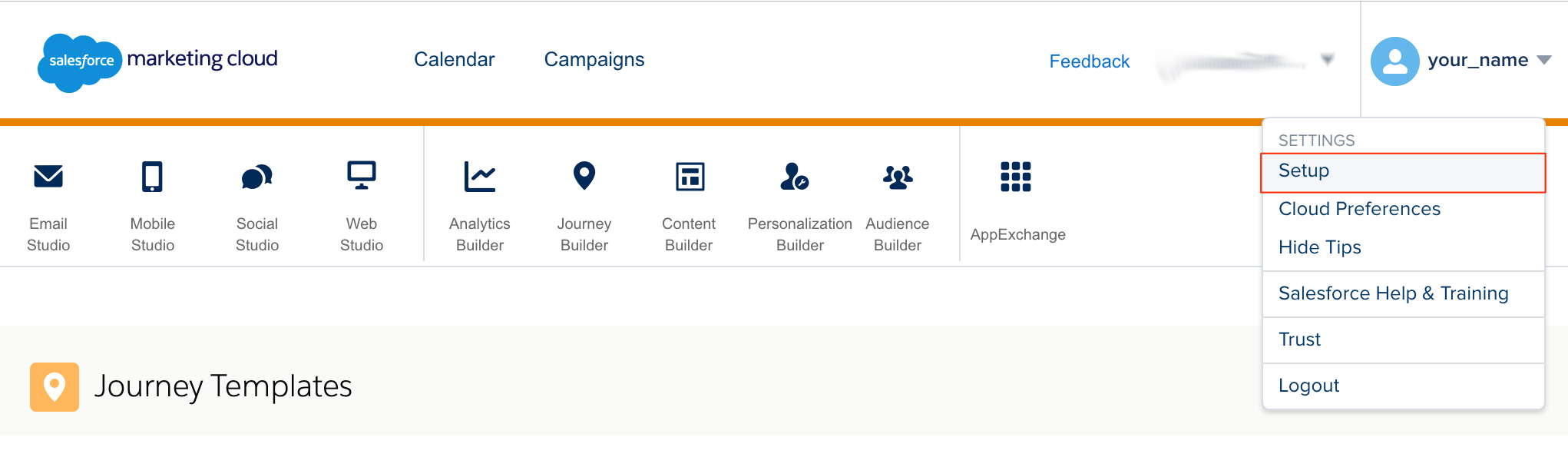Open the AppExchange grid icon
Screen dimensions: 1568x467
point(1015,177)
